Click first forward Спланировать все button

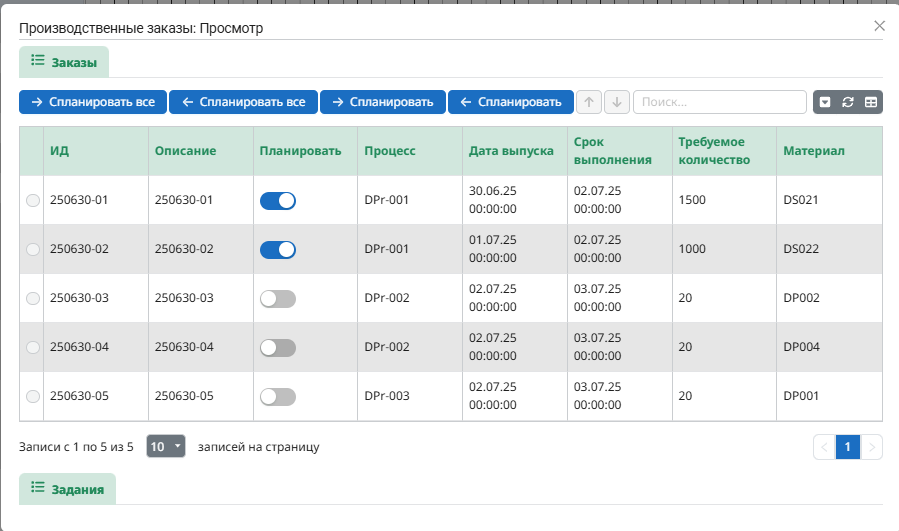point(93,102)
